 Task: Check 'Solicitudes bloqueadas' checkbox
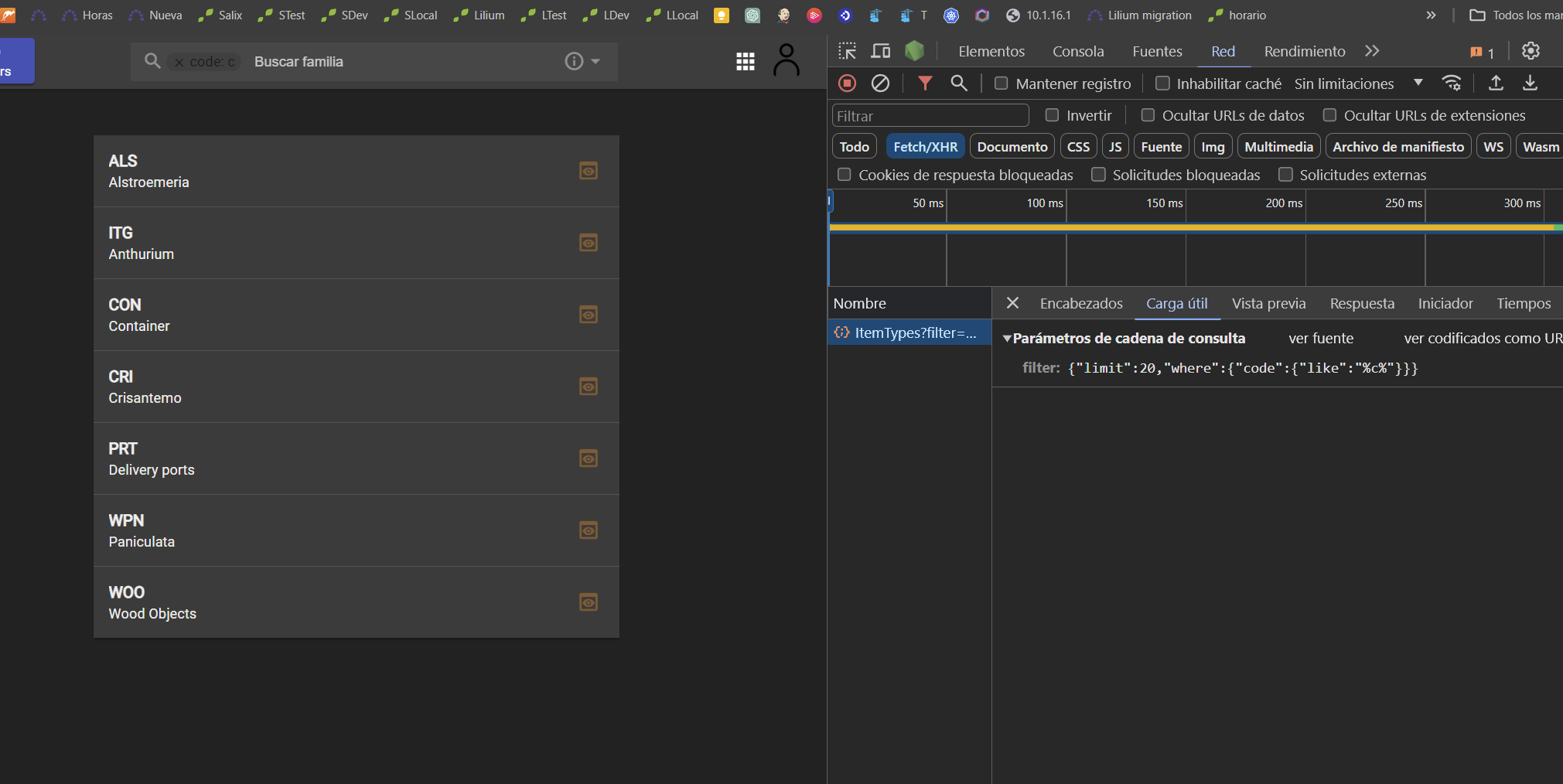coord(1098,174)
